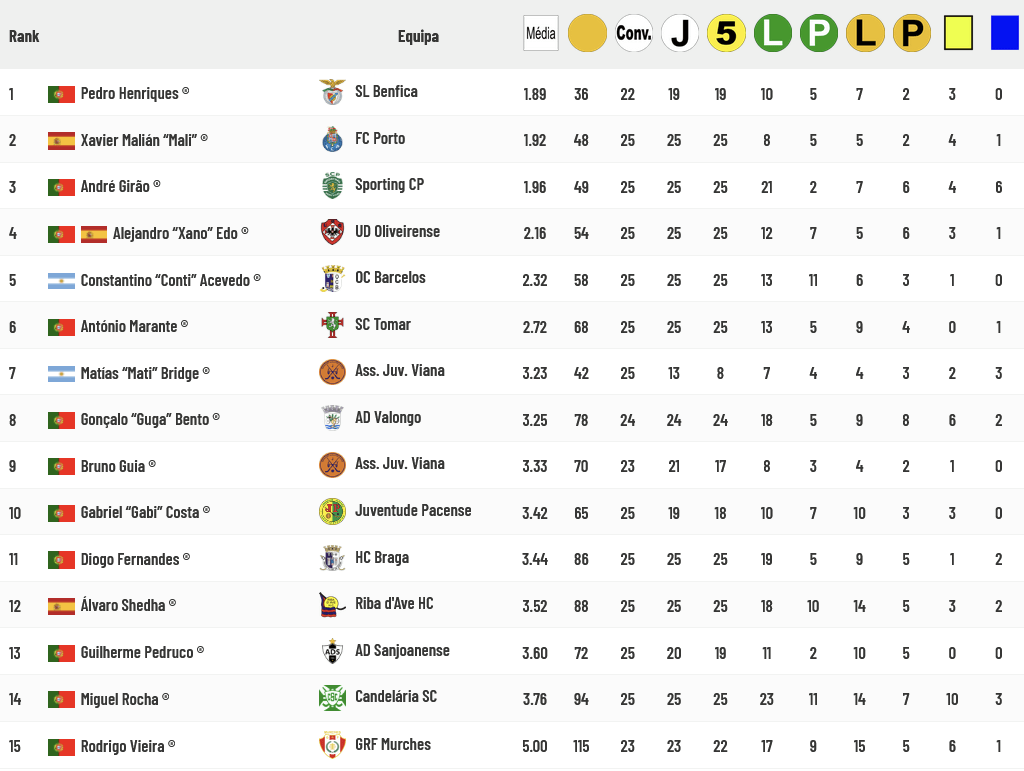The width and height of the screenshot is (1024, 771).
Task: Click Spain flag next to Álvaro Shedha
Action: (61, 606)
